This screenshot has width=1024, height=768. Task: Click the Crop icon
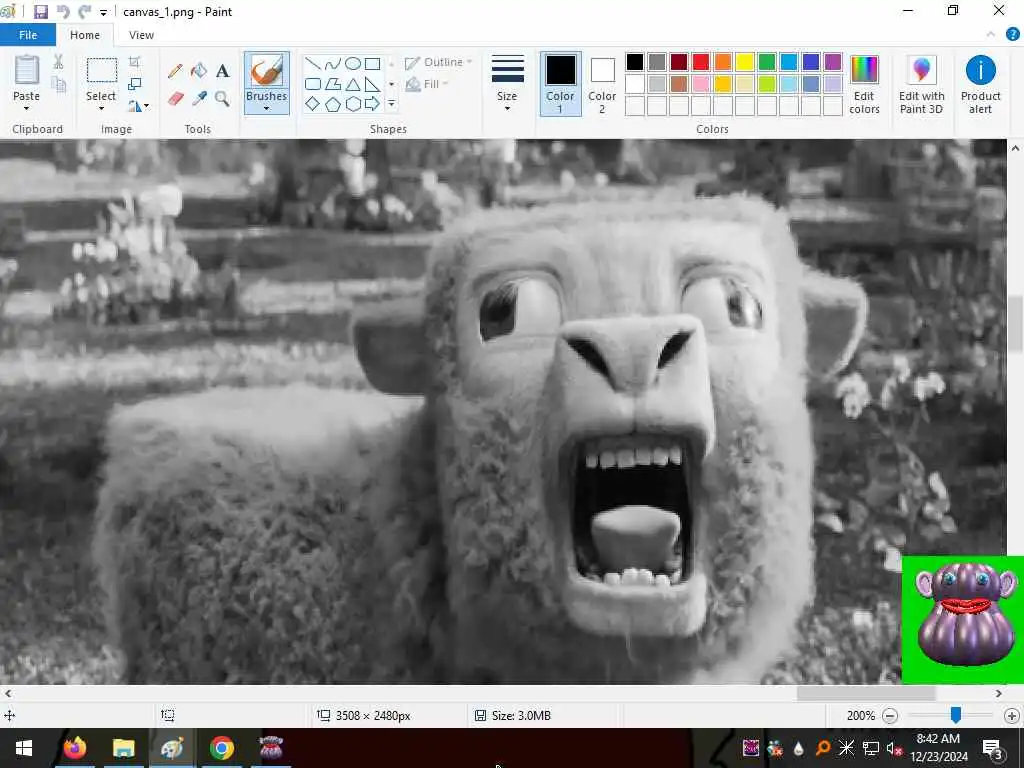tap(134, 62)
